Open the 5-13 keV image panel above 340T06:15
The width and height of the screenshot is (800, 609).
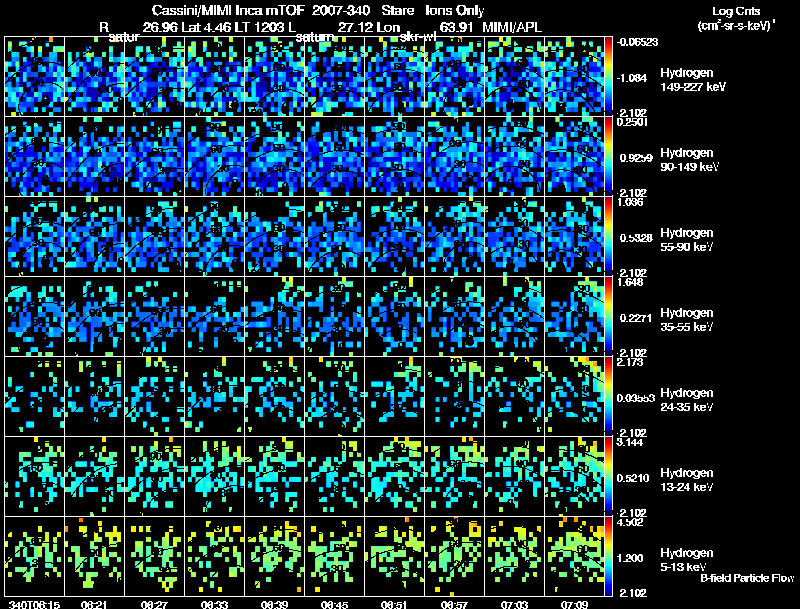34,556
